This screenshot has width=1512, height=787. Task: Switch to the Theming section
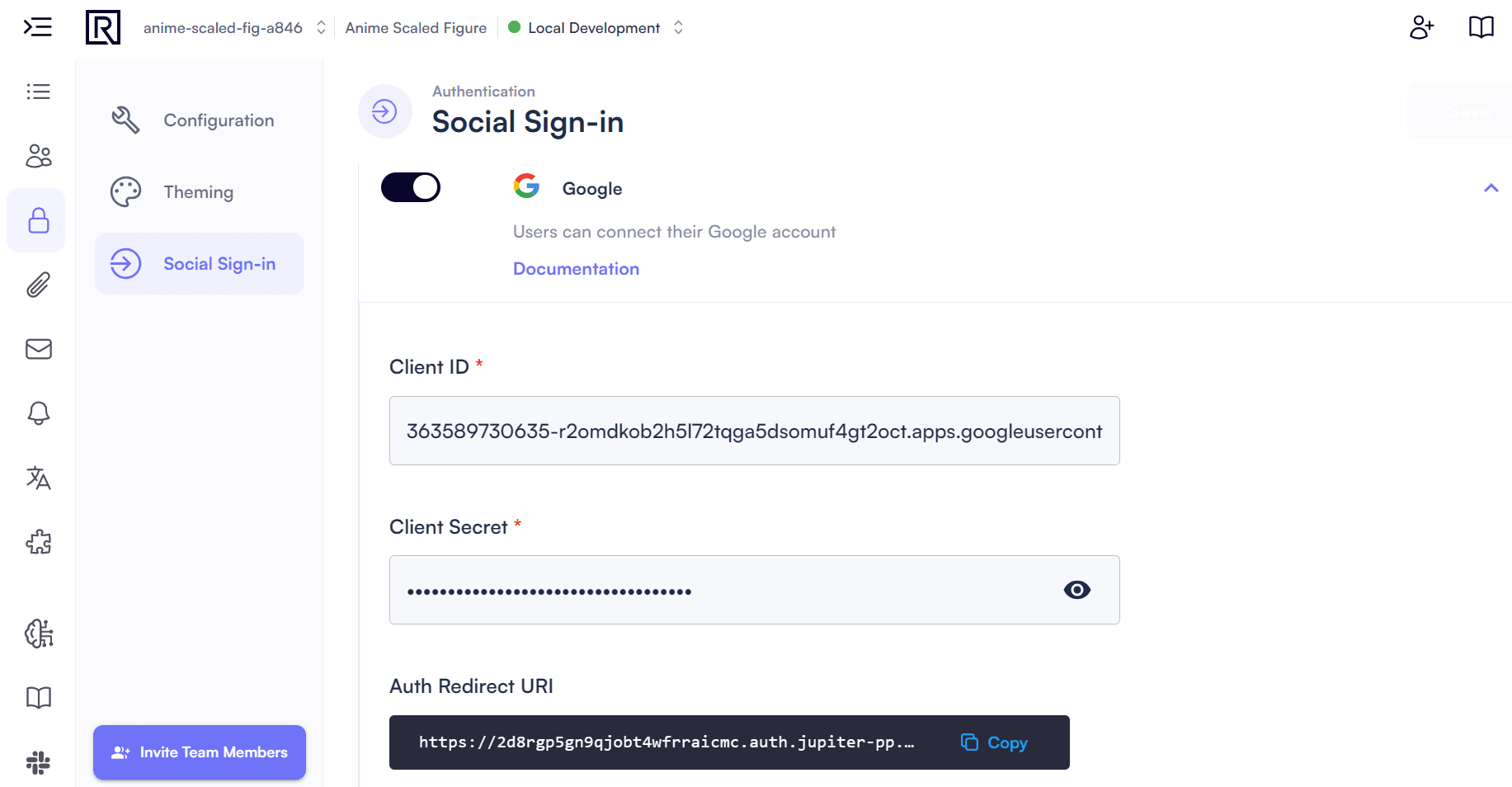coord(198,191)
